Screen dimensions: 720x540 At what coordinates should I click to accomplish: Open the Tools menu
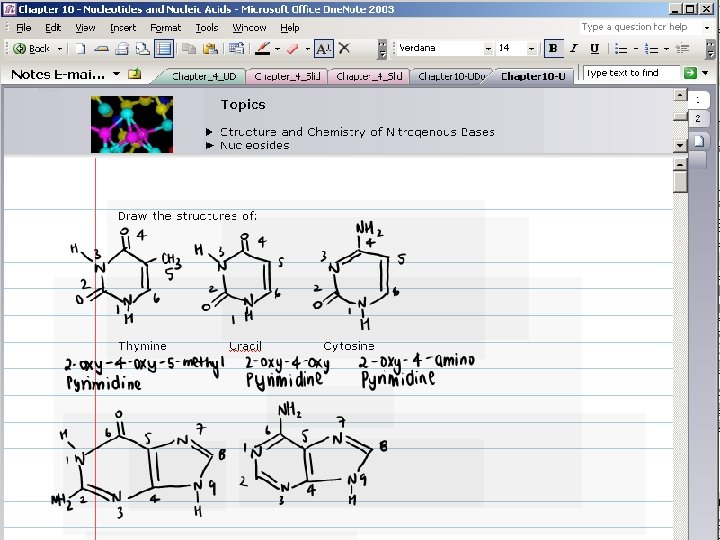pos(207,28)
